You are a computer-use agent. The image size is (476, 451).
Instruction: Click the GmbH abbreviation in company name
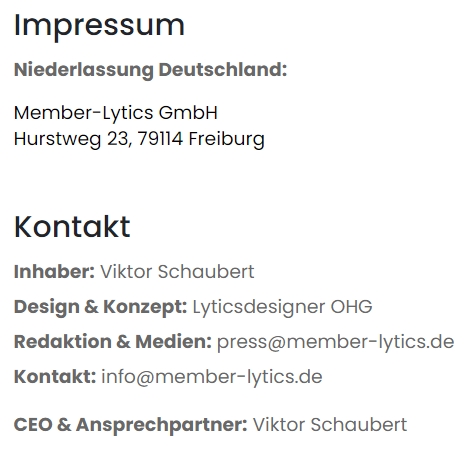(188, 112)
